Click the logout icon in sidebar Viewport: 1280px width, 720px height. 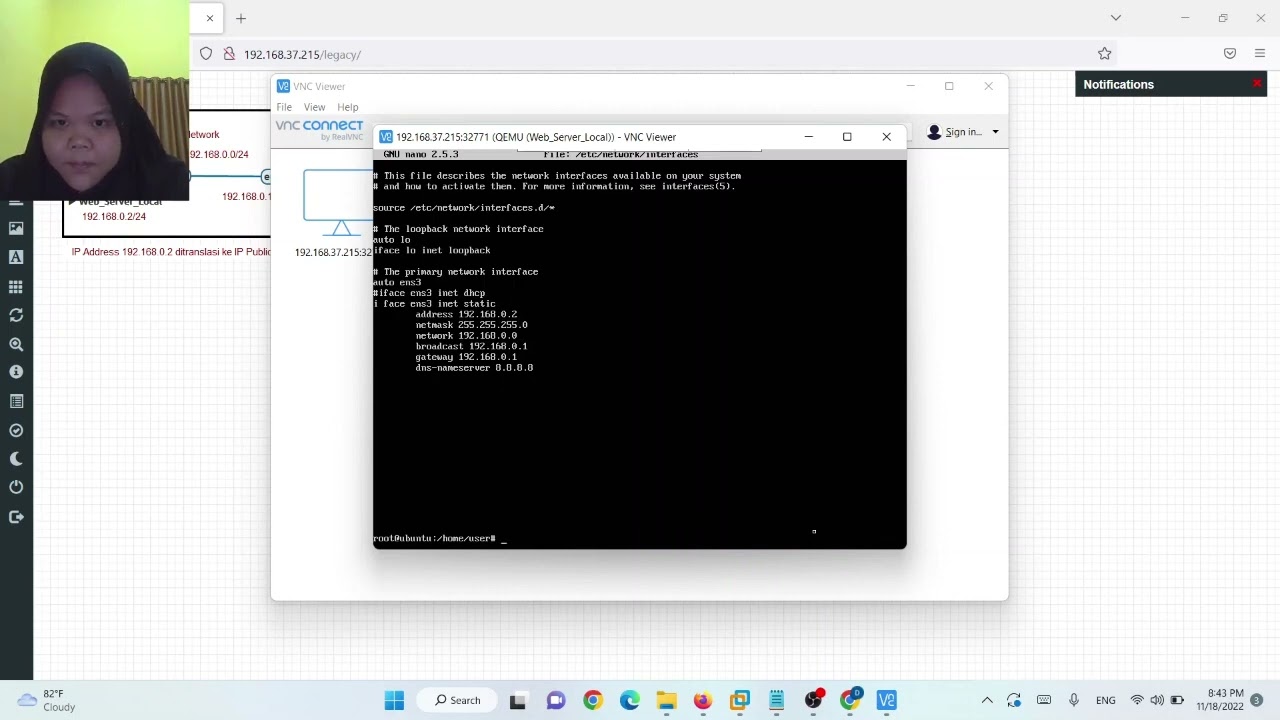[x=16, y=517]
